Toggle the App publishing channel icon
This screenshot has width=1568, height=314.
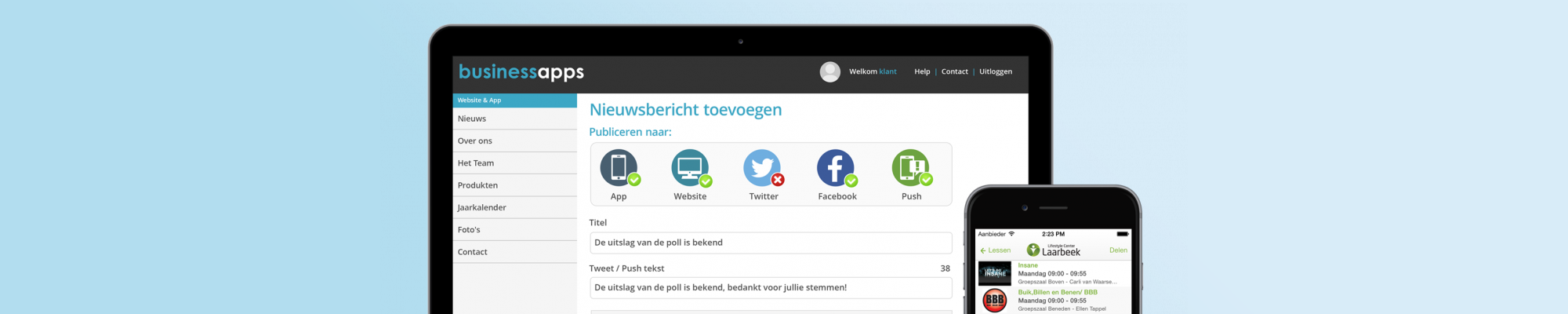[619, 168]
